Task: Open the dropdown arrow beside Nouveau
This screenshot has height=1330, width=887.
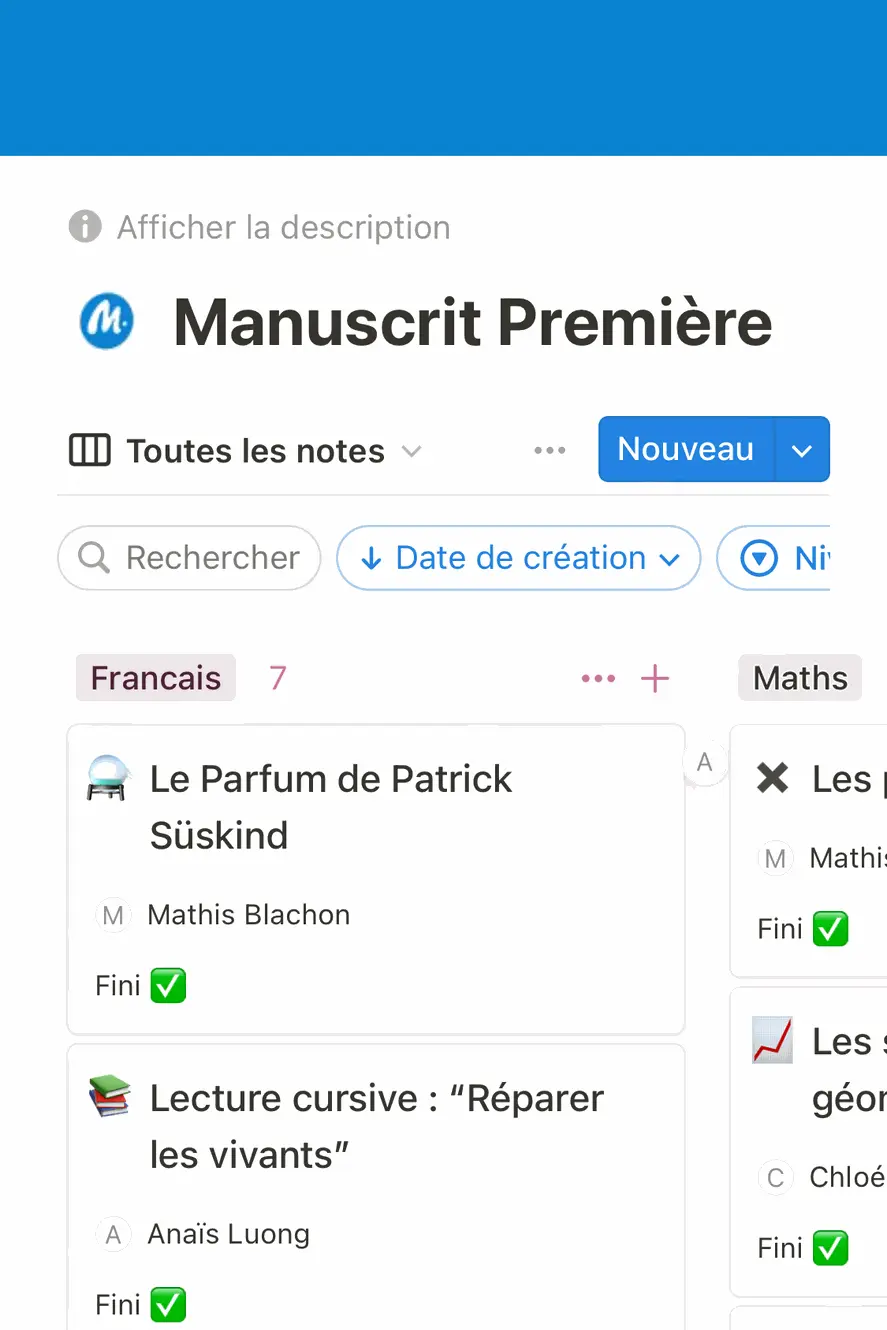Action: click(802, 450)
